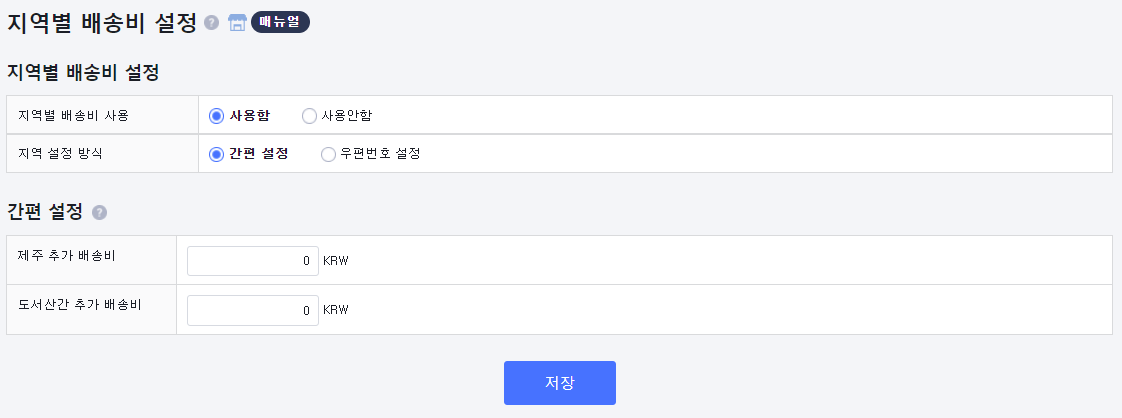The height and width of the screenshot is (418, 1122).
Task: Click the store icon next to the title
Action: 237,23
